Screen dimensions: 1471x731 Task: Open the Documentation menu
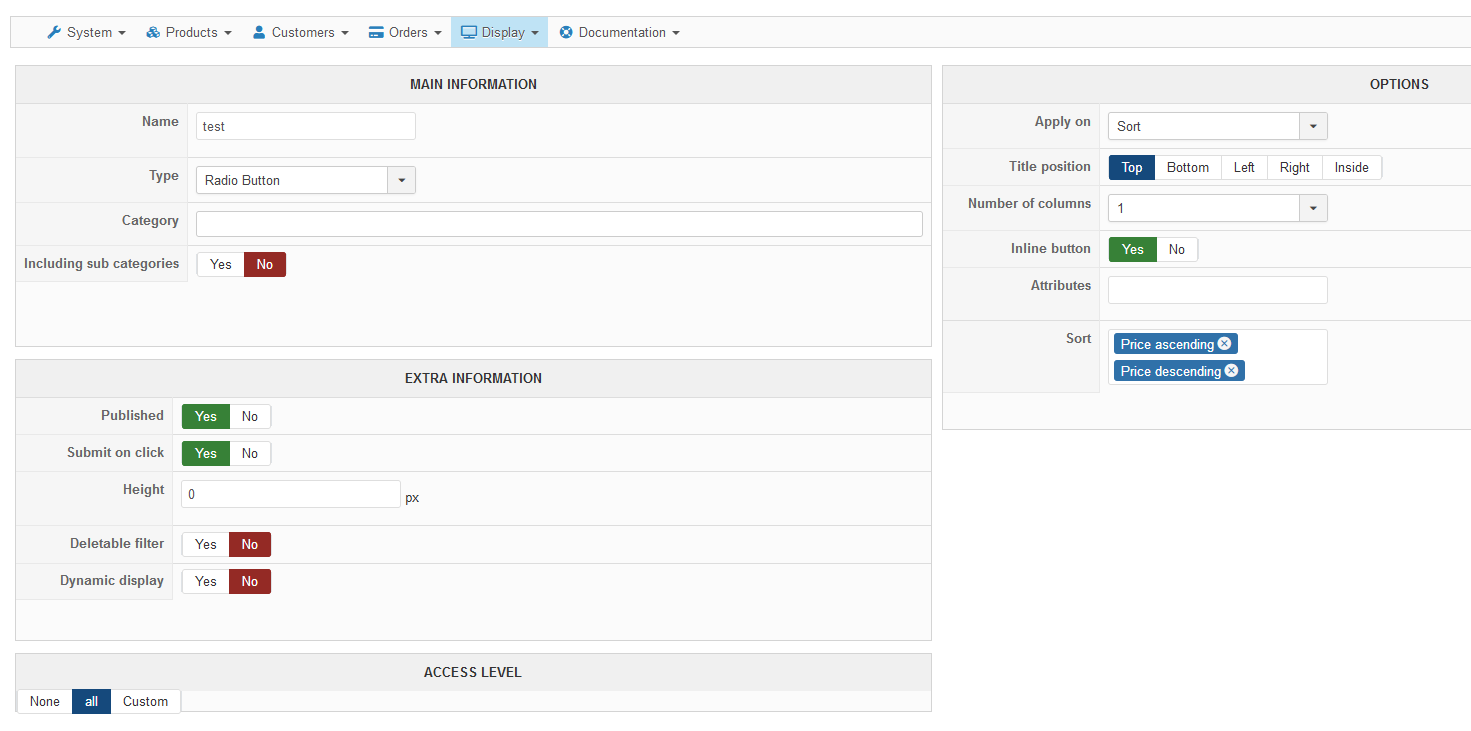pos(620,32)
